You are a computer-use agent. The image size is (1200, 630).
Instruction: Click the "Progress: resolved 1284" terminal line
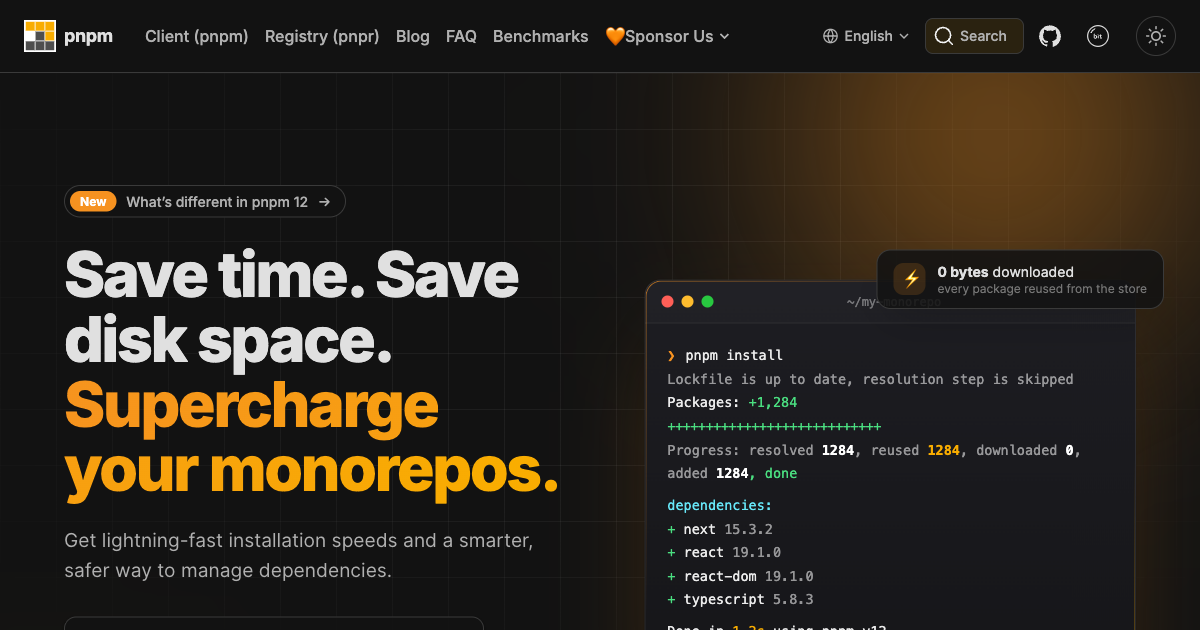pos(874,462)
